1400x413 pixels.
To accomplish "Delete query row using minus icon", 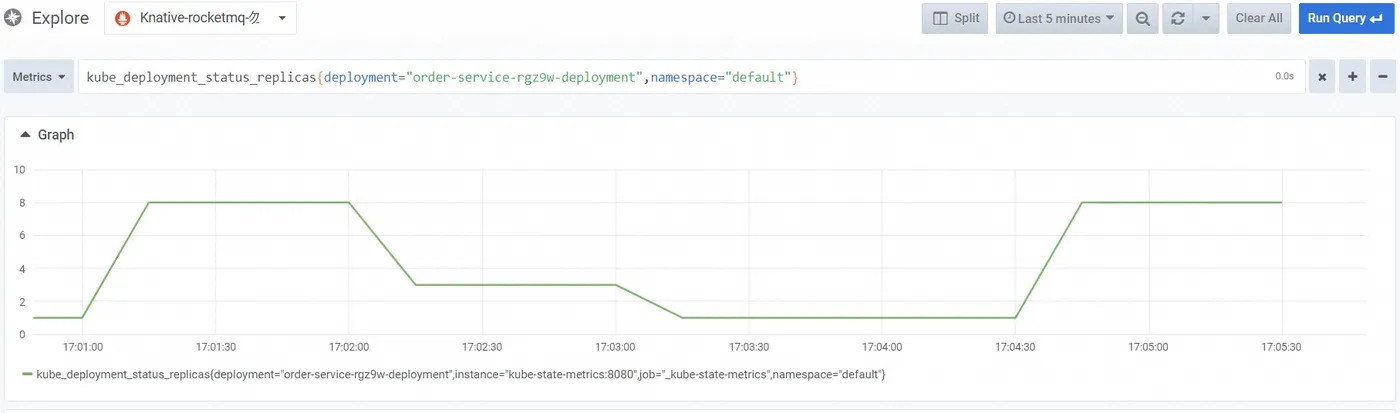I will 1383,77.
